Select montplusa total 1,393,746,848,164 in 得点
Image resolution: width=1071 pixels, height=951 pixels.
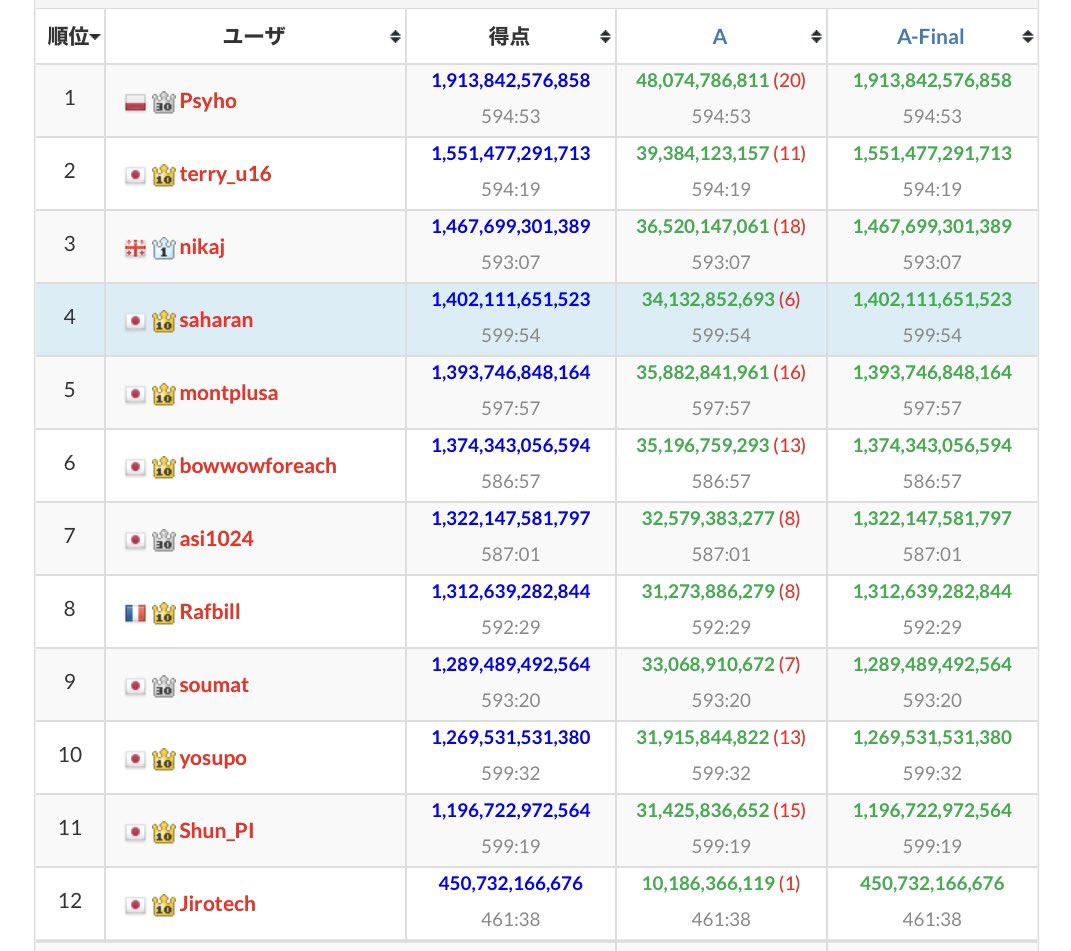(x=511, y=373)
